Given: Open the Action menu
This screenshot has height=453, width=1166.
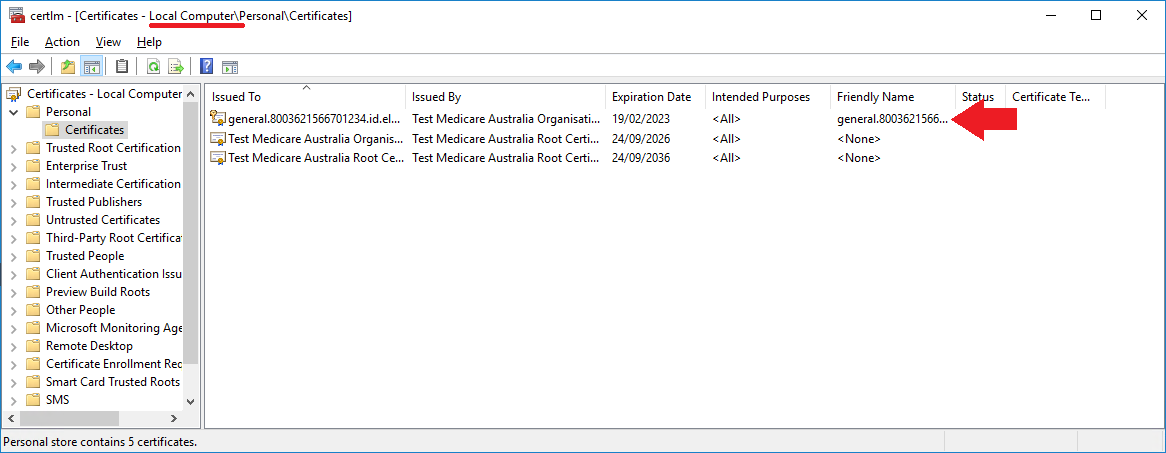Looking at the screenshot, I should pyautogui.click(x=62, y=42).
